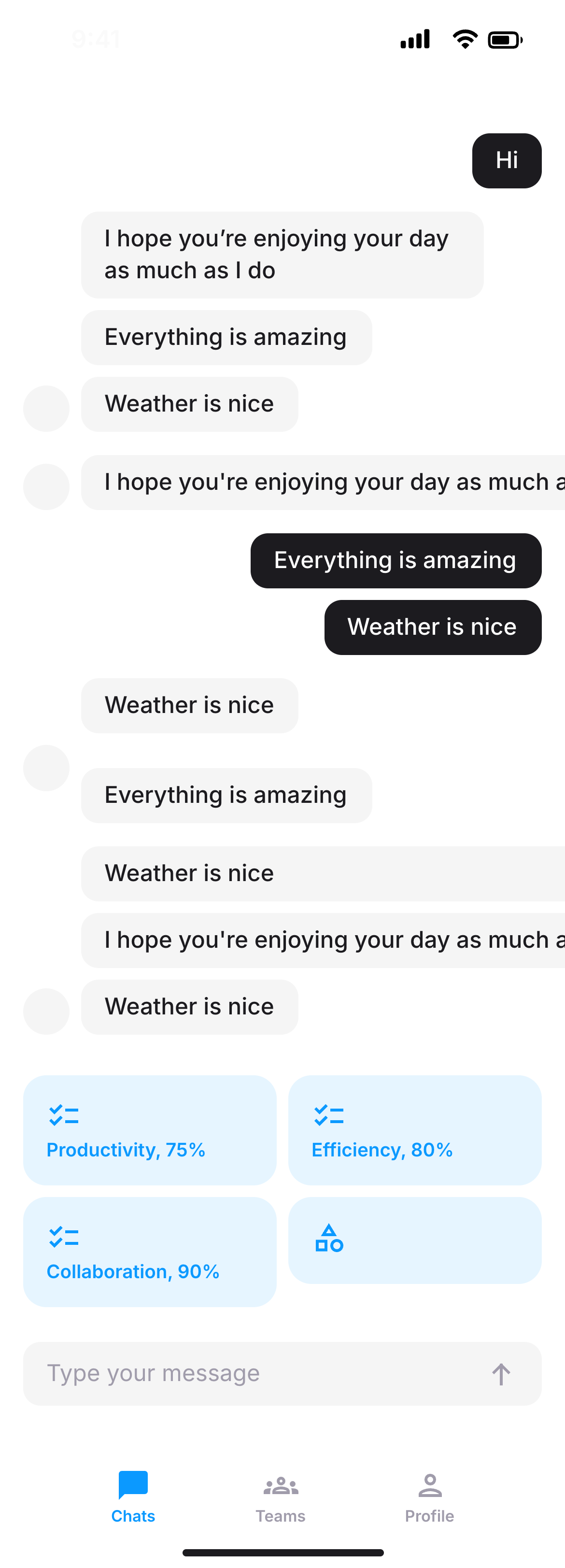Tap the dark "Hi" message bubble
Image resolution: width=565 pixels, height=1568 pixels.
point(507,161)
